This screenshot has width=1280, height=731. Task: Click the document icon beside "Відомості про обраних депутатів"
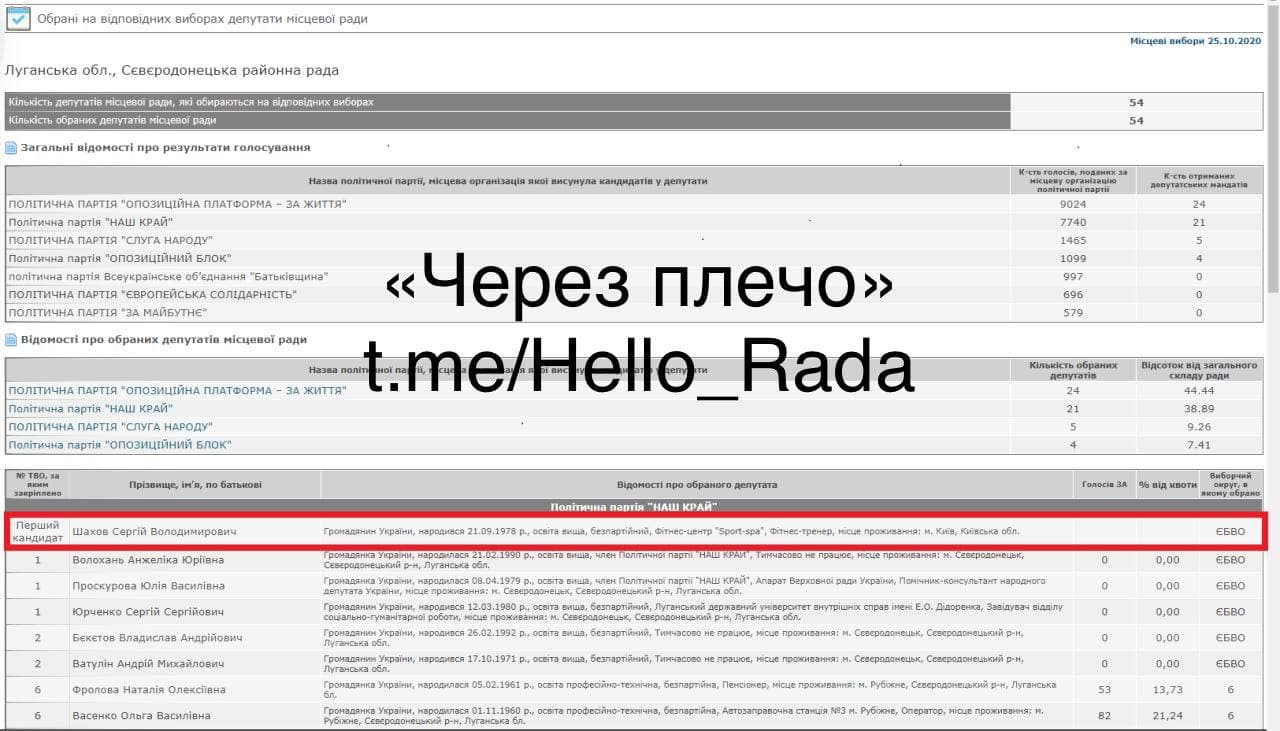pos(11,340)
